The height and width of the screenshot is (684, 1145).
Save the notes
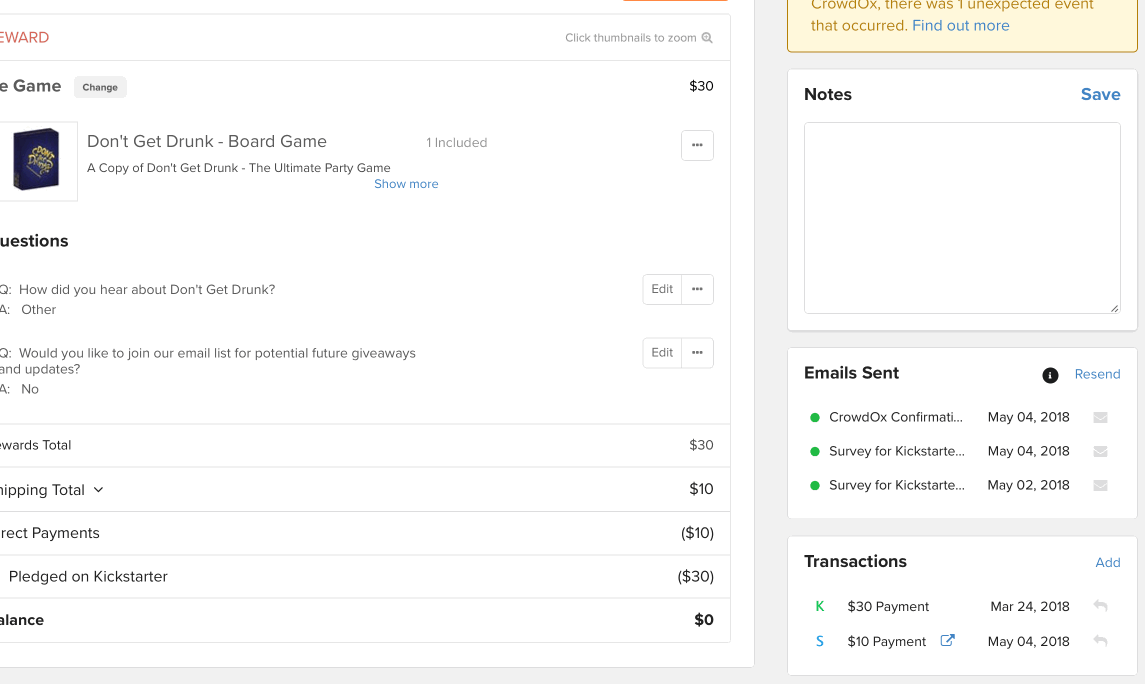point(1100,94)
